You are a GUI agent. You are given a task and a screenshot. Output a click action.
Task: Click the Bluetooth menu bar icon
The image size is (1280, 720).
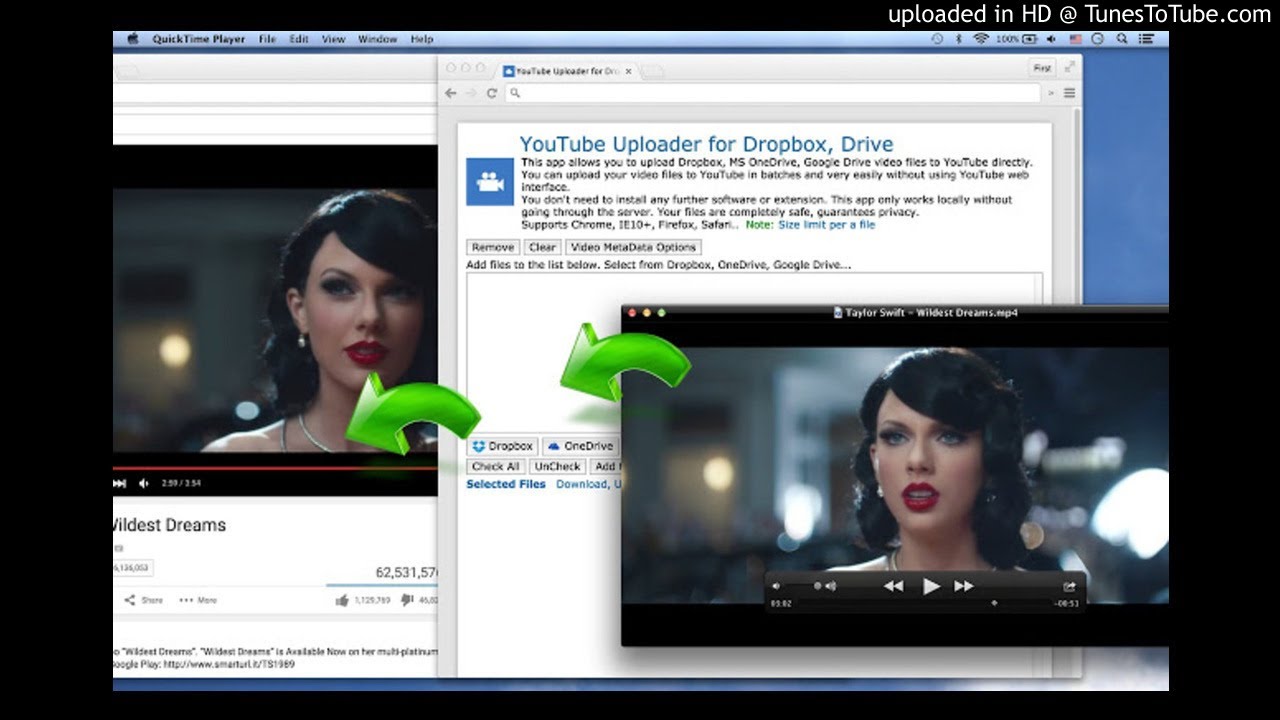[x=958, y=39]
